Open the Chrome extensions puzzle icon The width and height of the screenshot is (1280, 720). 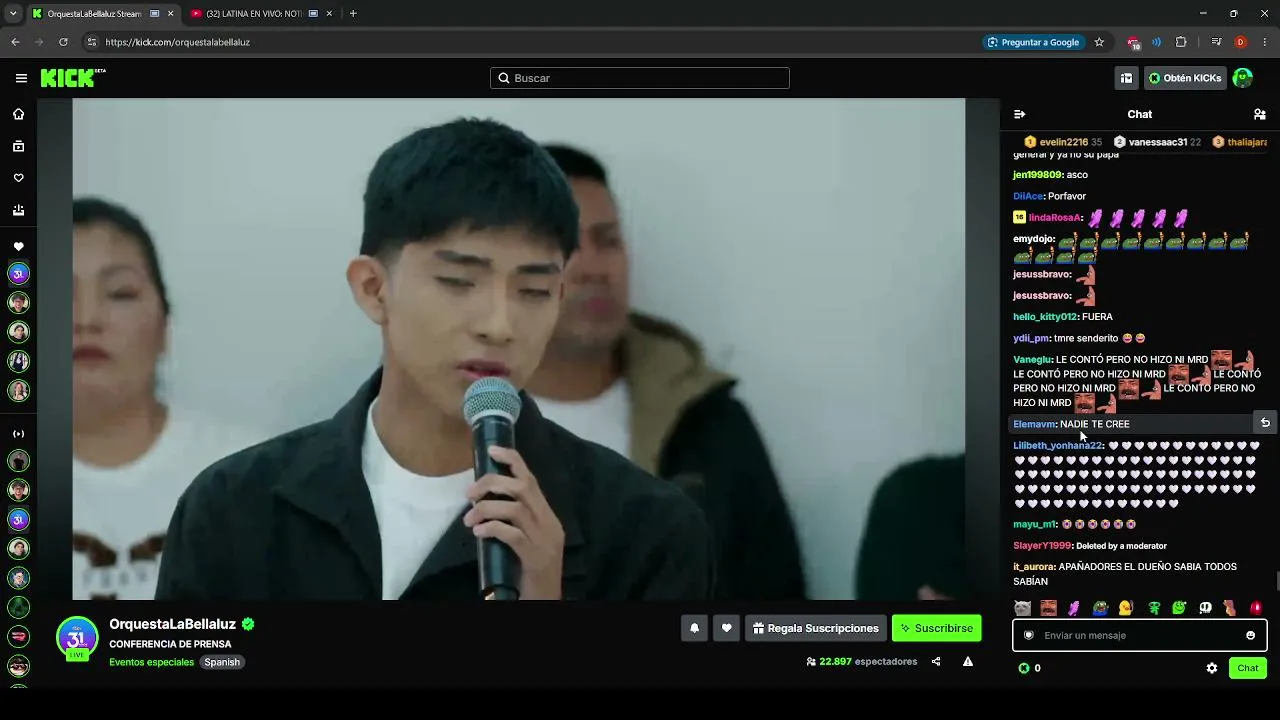pyautogui.click(x=1181, y=42)
